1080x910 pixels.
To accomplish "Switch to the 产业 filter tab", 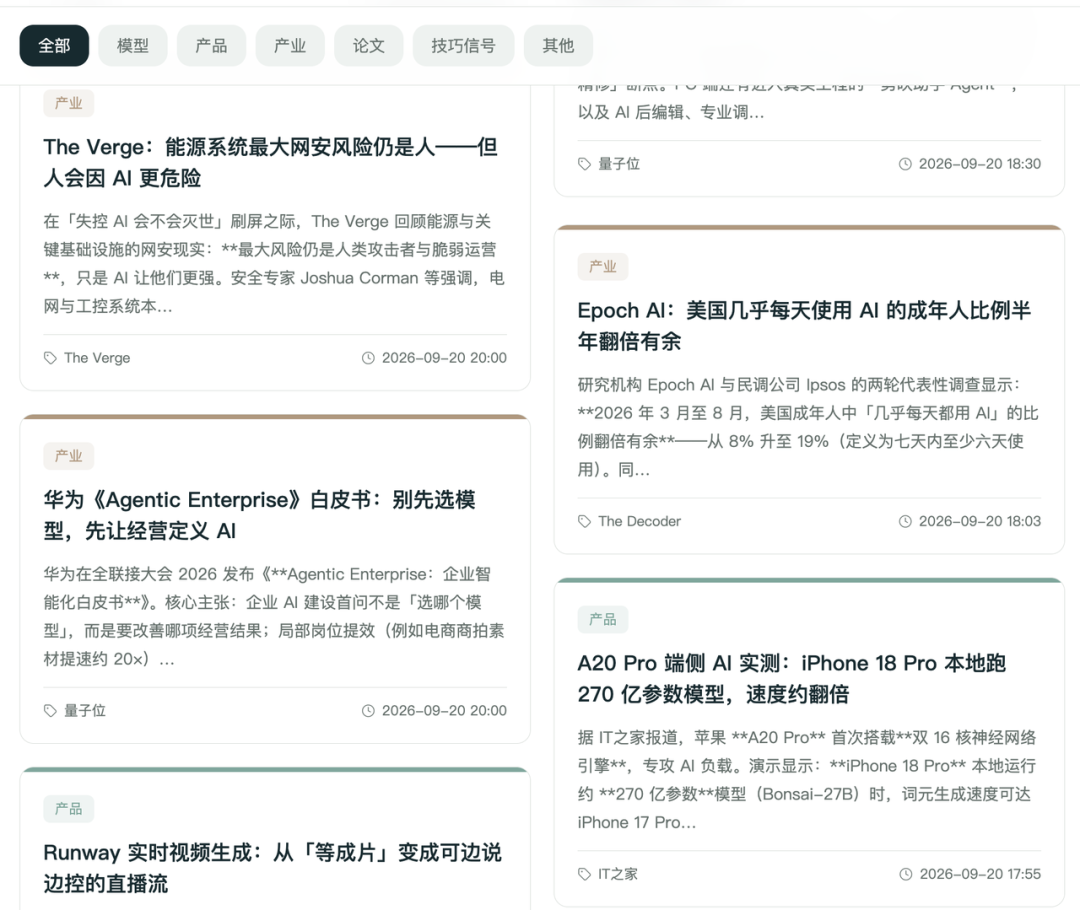I will point(290,45).
